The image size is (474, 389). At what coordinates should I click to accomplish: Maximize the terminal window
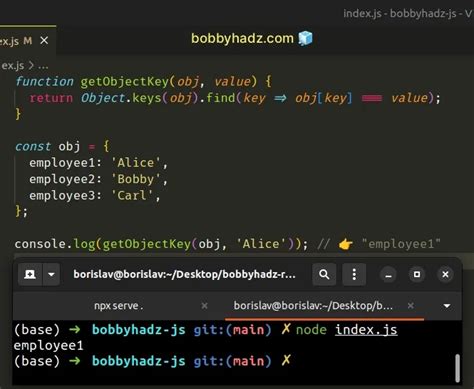pos(417,274)
